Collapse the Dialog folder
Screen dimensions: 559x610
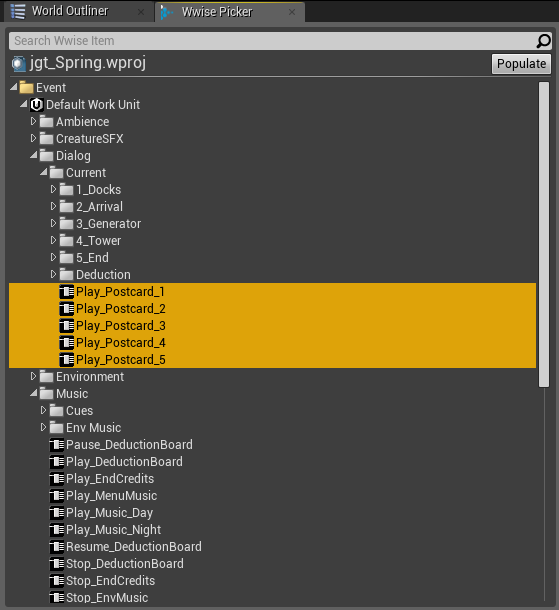(x=34, y=156)
